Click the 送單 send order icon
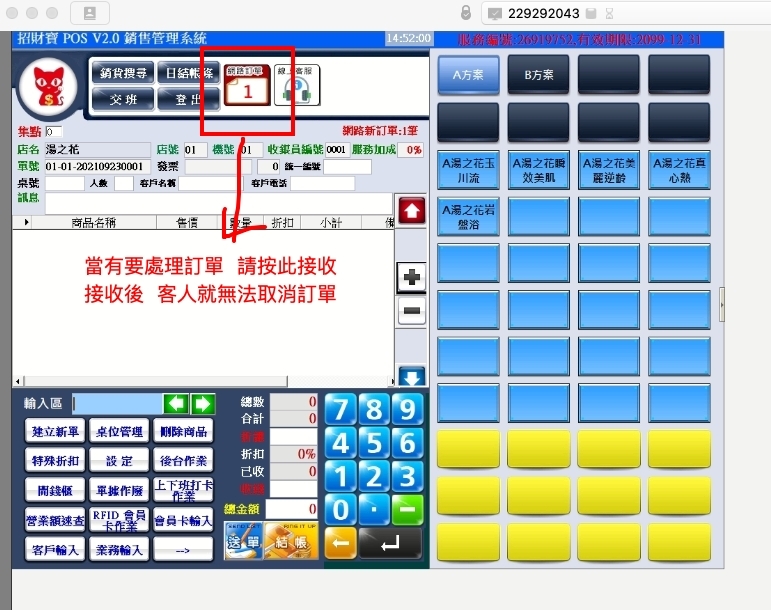The width and height of the screenshot is (771, 610). tap(243, 541)
